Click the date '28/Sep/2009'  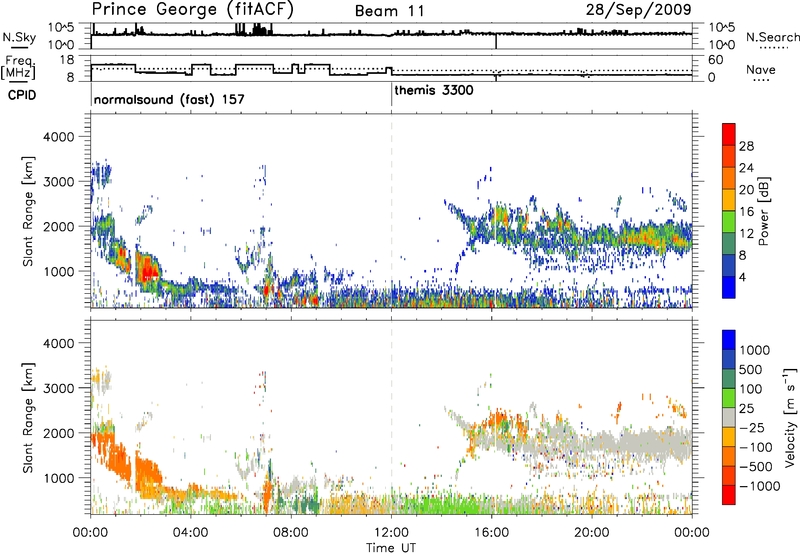point(638,10)
